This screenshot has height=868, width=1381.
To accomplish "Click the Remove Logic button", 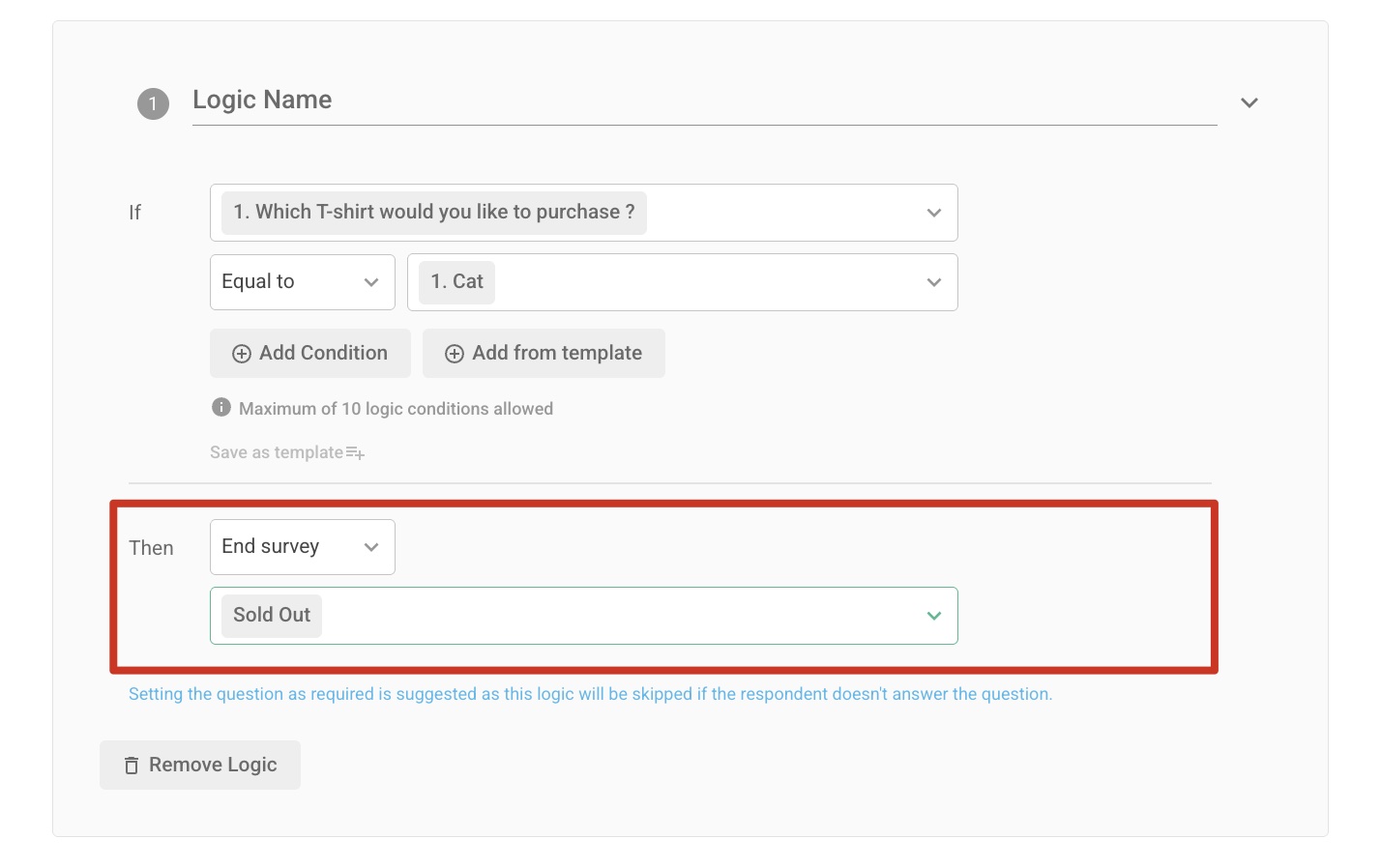I will pyautogui.click(x=199, y=765).
